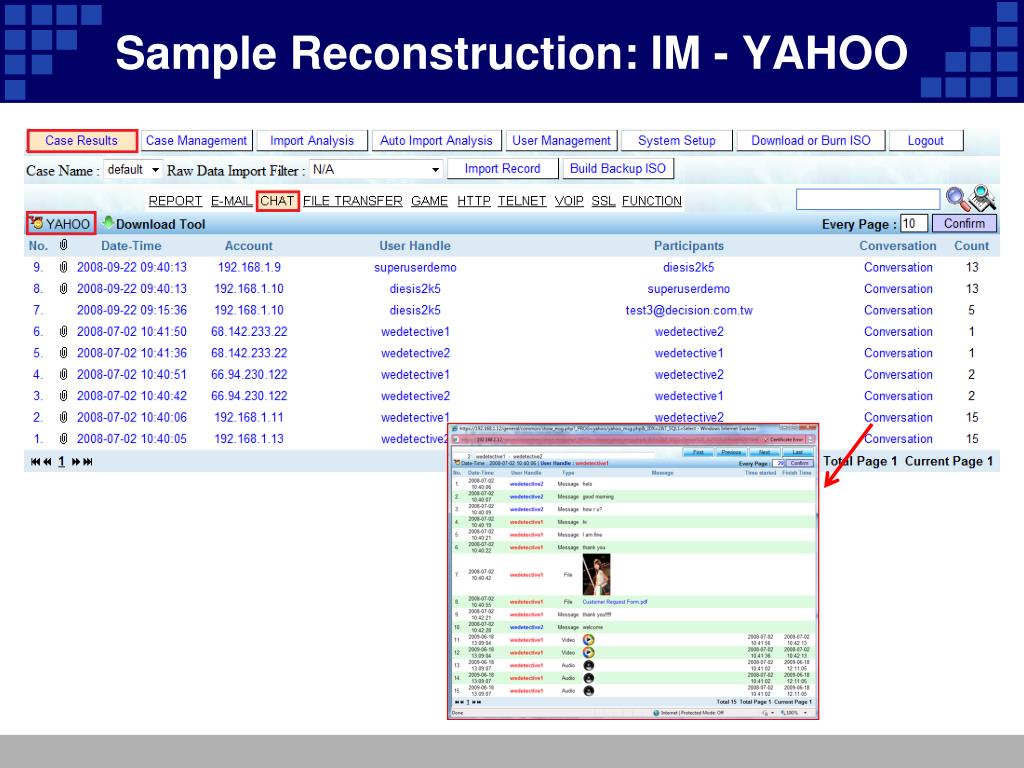Click participant test3@decision.com.tw
The height and width of the screenshot is (768, 1024).
click(689, 310)
